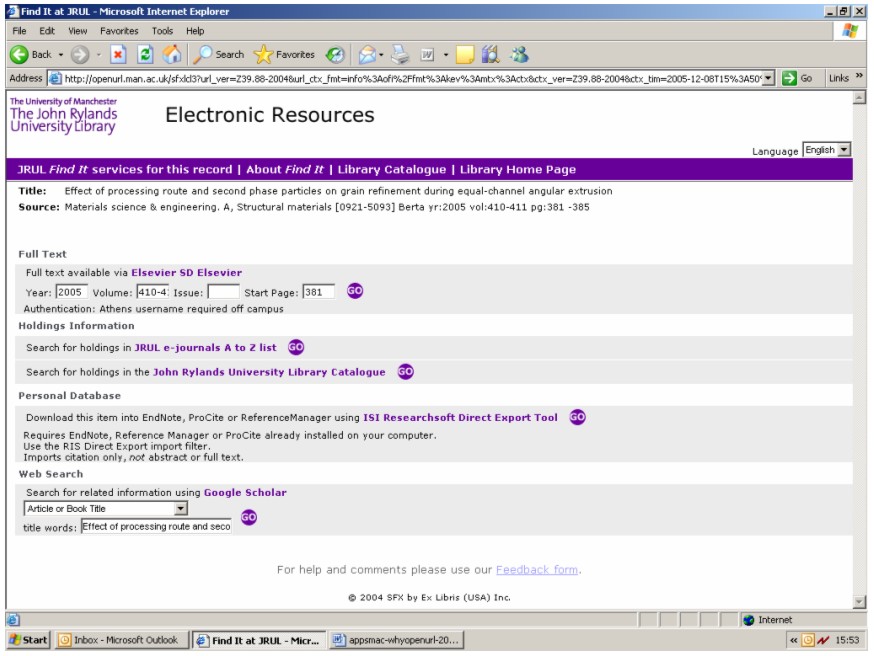Image resolution: width=874 pixels, height=656 pixels.
Task: Click GO icon beside JRUL e-journals list
Action: pyautogui.click(x=296, y=347)
